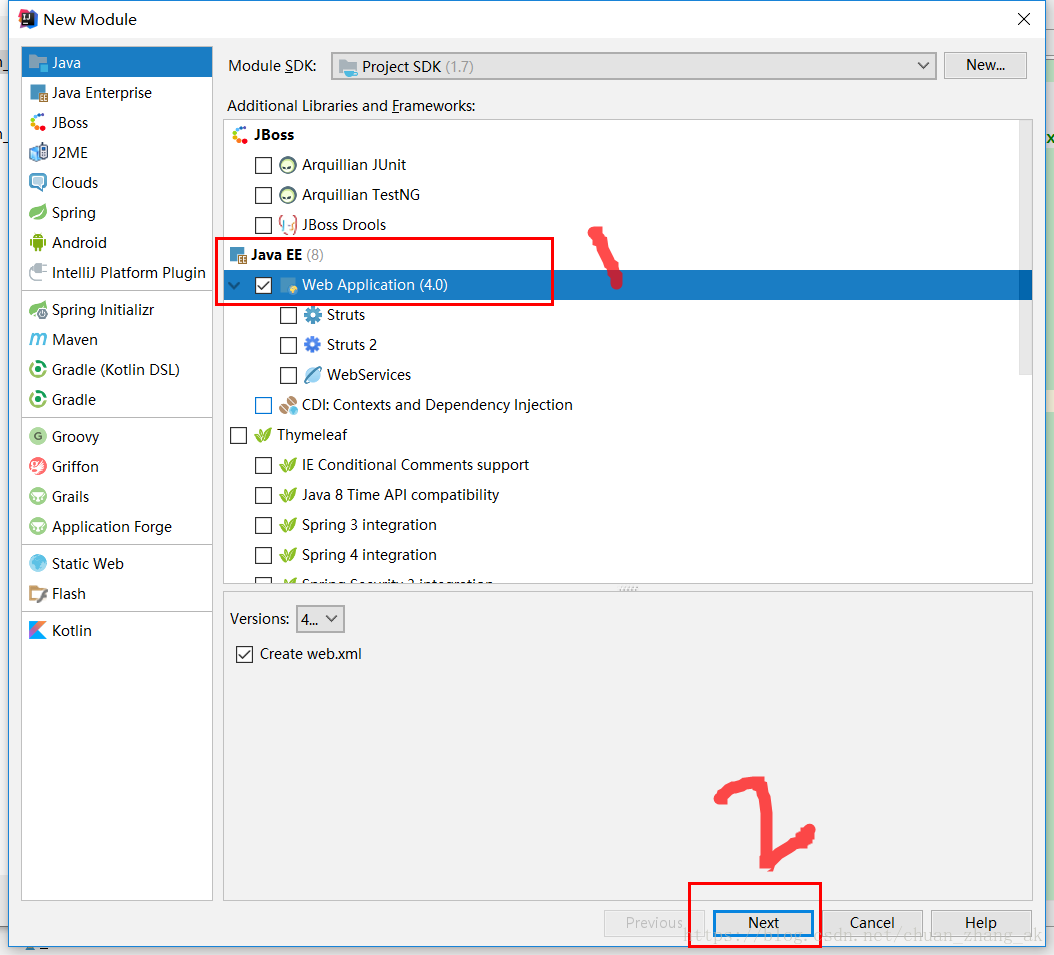Click the Gradle elephant icon
Viewport: 1054px width, 955px height.
38,399
